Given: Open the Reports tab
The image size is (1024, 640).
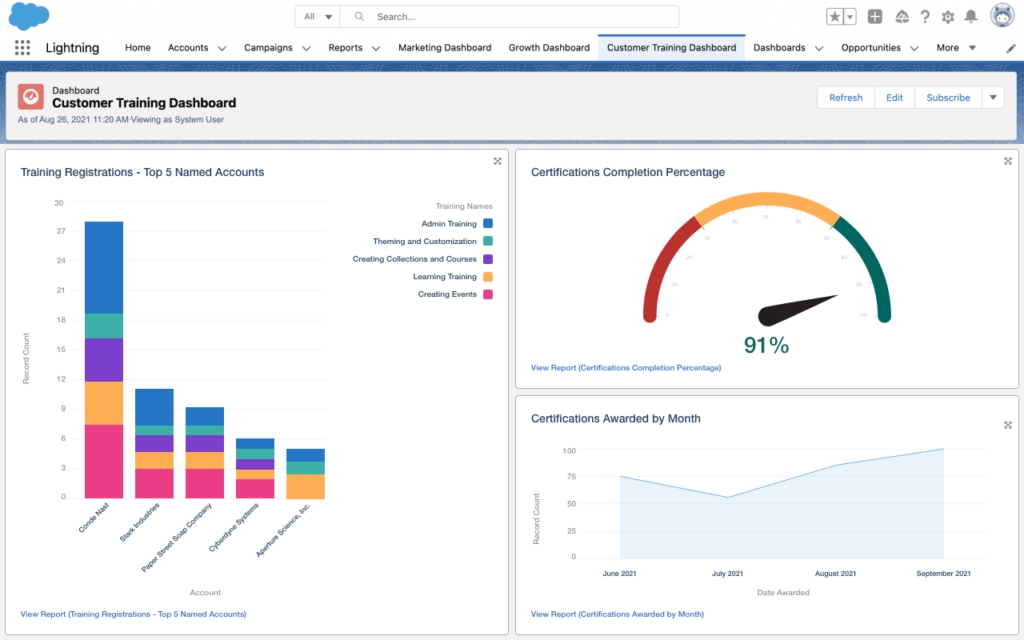Looking at the screenshot, I should (x=345, y=48).
